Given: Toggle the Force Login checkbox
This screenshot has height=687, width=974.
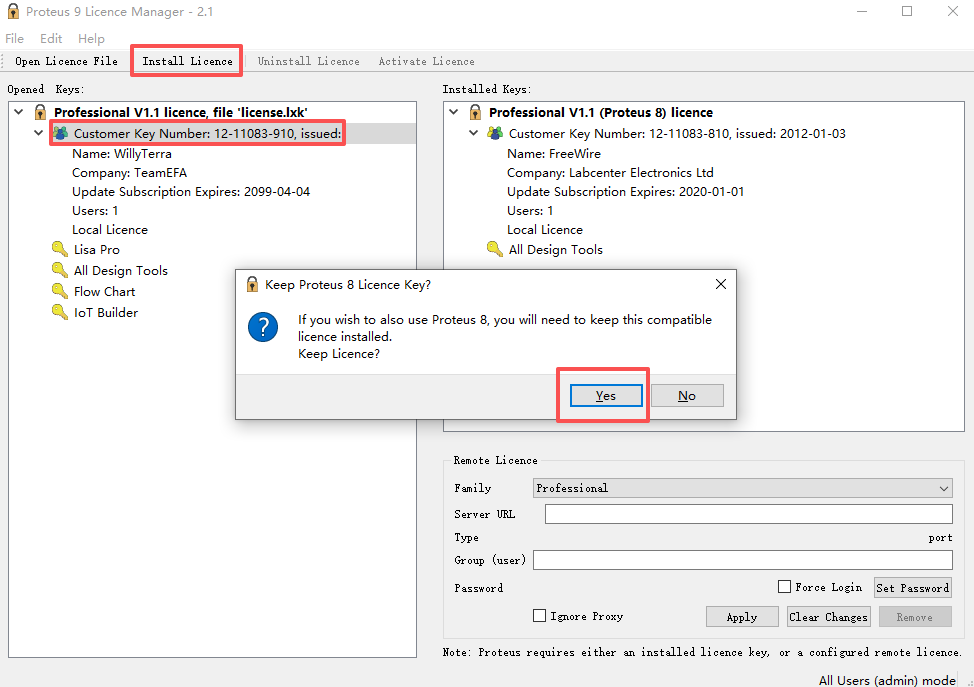Looking at the screenshot, I should (785, 586).
